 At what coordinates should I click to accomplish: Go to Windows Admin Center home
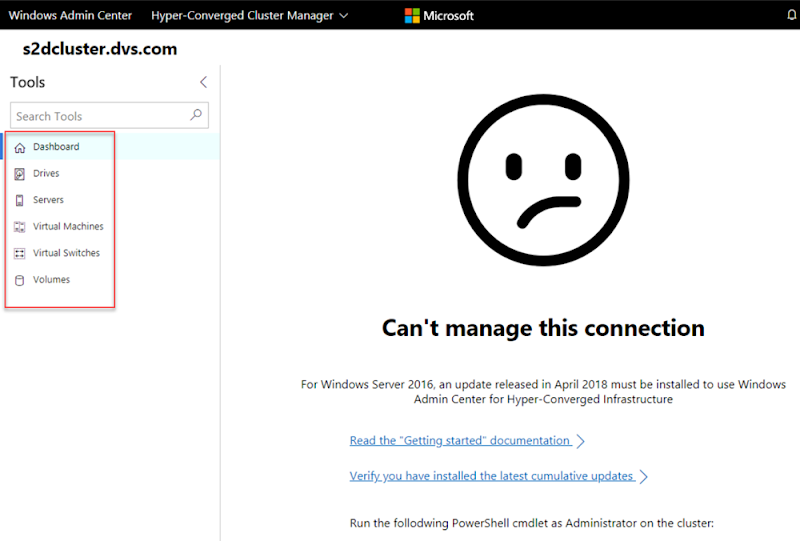(70, 15)
